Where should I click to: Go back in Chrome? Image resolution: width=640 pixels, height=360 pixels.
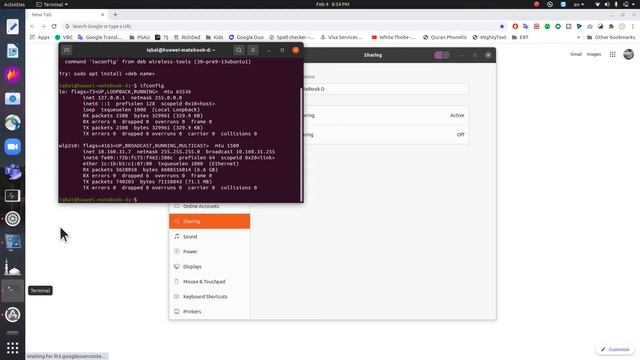click(x=33, y=26)
